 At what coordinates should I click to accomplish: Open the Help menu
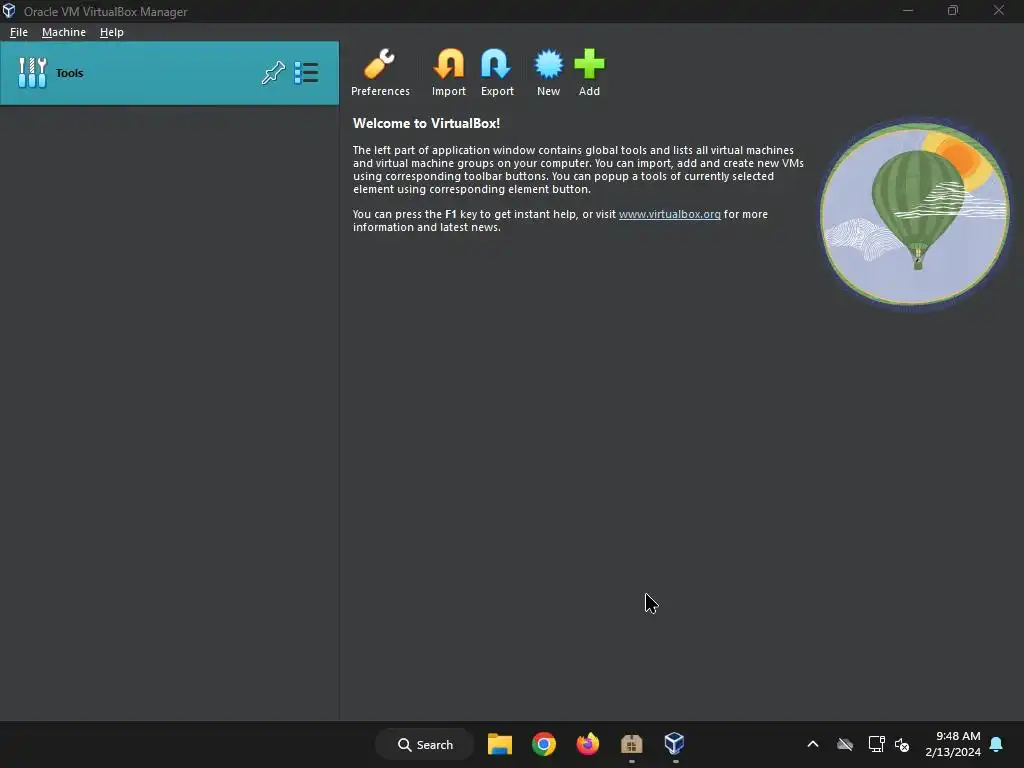[112, 32]
